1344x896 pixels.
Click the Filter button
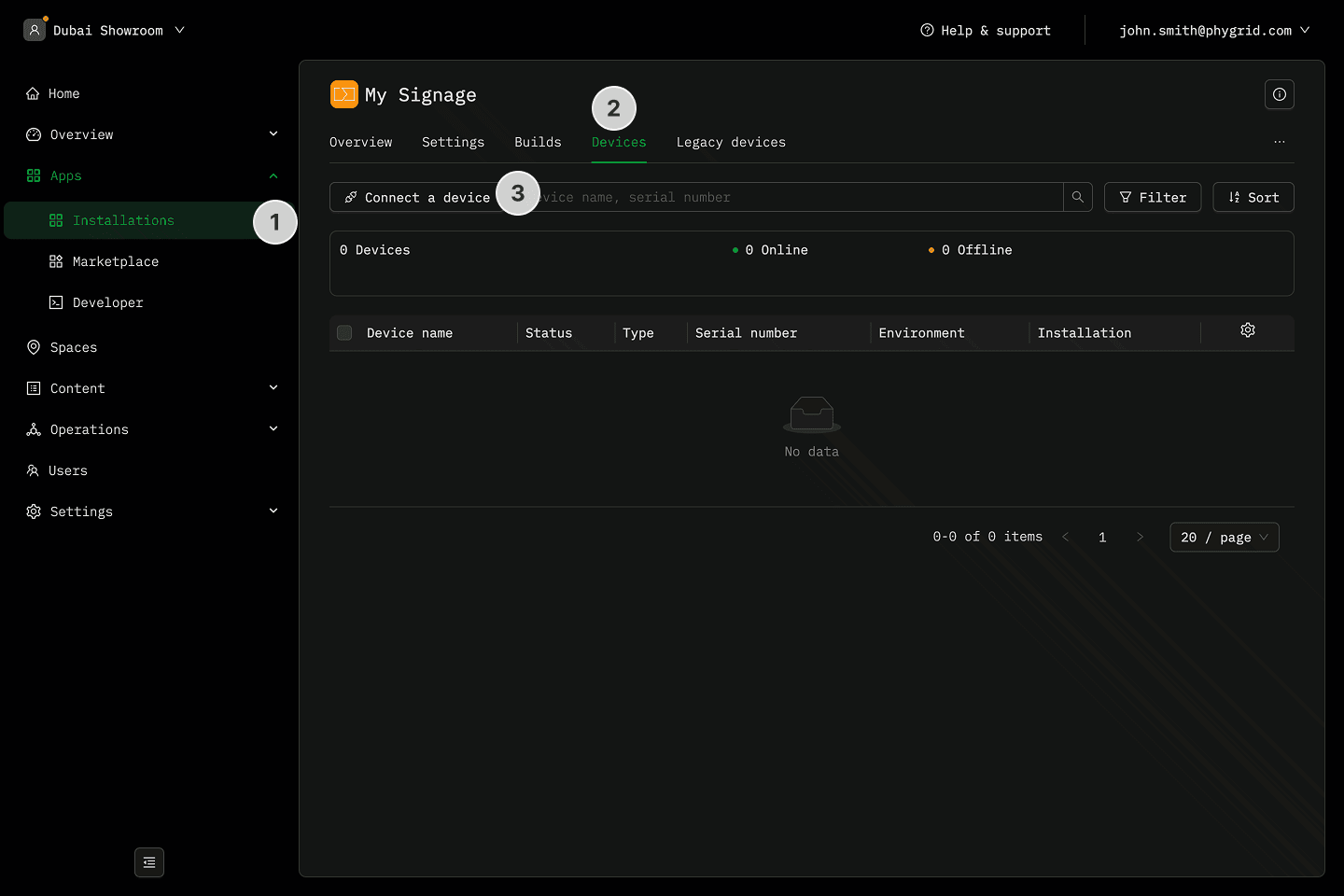(1152, 197)
